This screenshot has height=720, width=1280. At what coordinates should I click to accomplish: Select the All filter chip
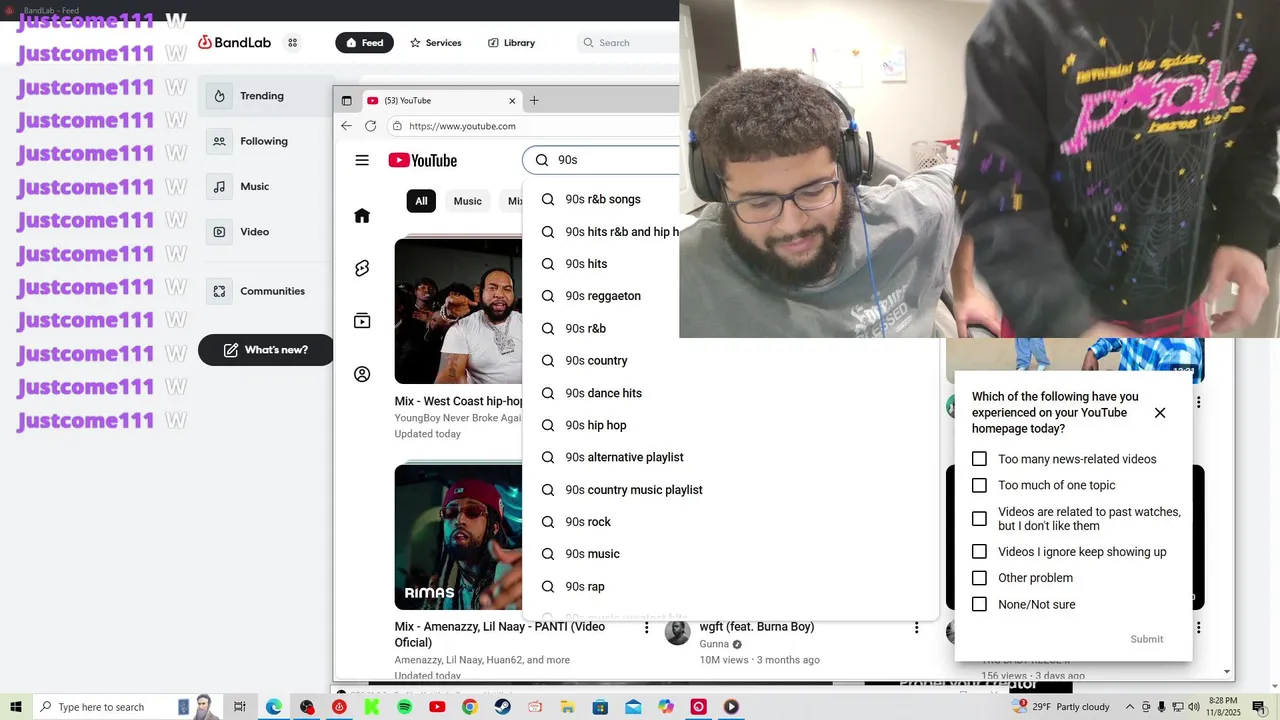point(421,201)
